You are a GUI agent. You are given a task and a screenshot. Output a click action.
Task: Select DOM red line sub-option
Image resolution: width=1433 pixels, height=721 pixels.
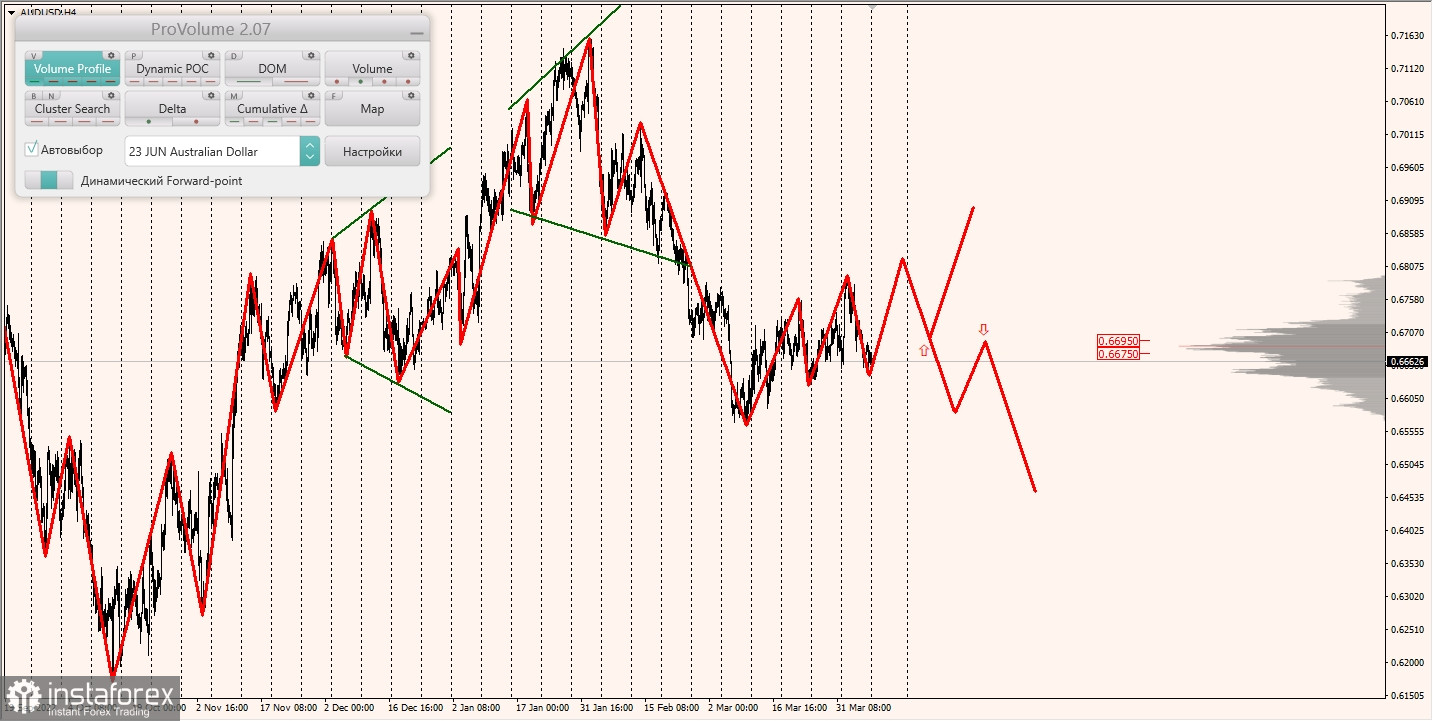click(296, 82)
